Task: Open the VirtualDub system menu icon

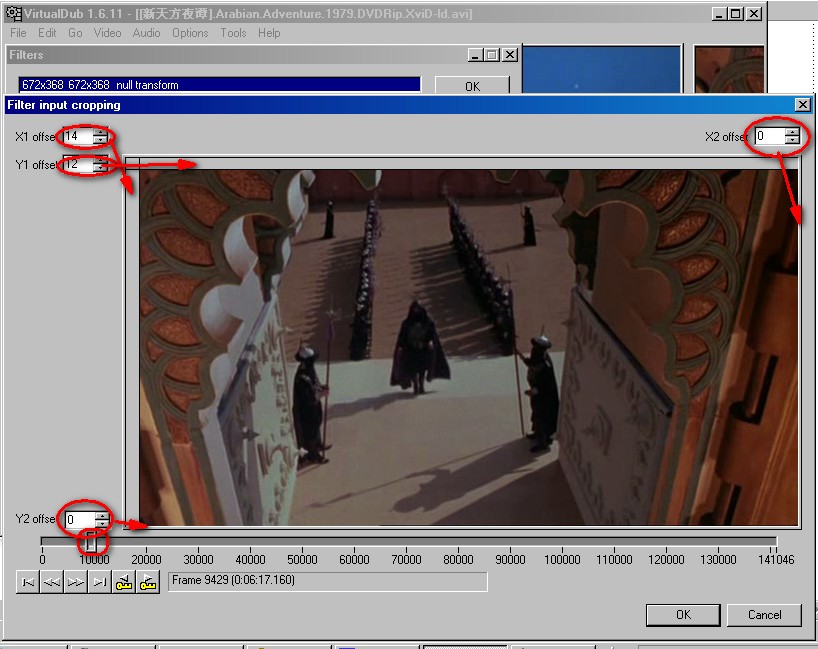Action: (x=13, y=14)
